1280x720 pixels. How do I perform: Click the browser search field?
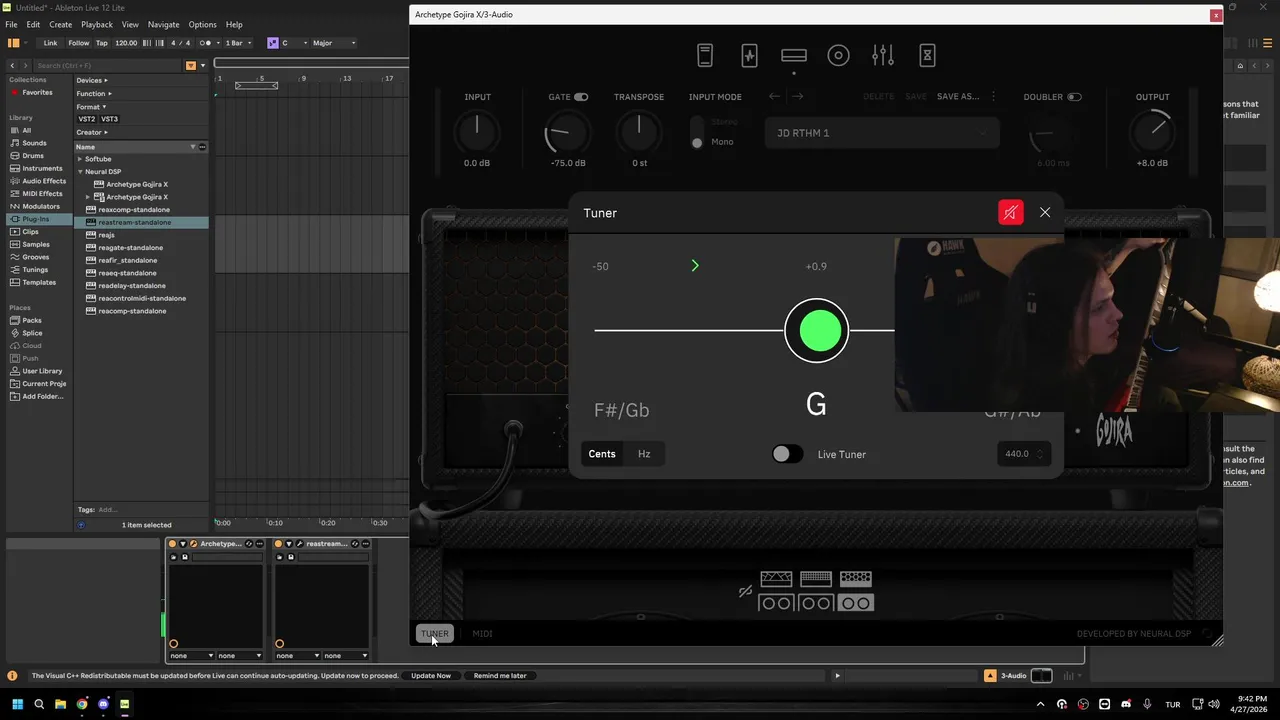105,65
